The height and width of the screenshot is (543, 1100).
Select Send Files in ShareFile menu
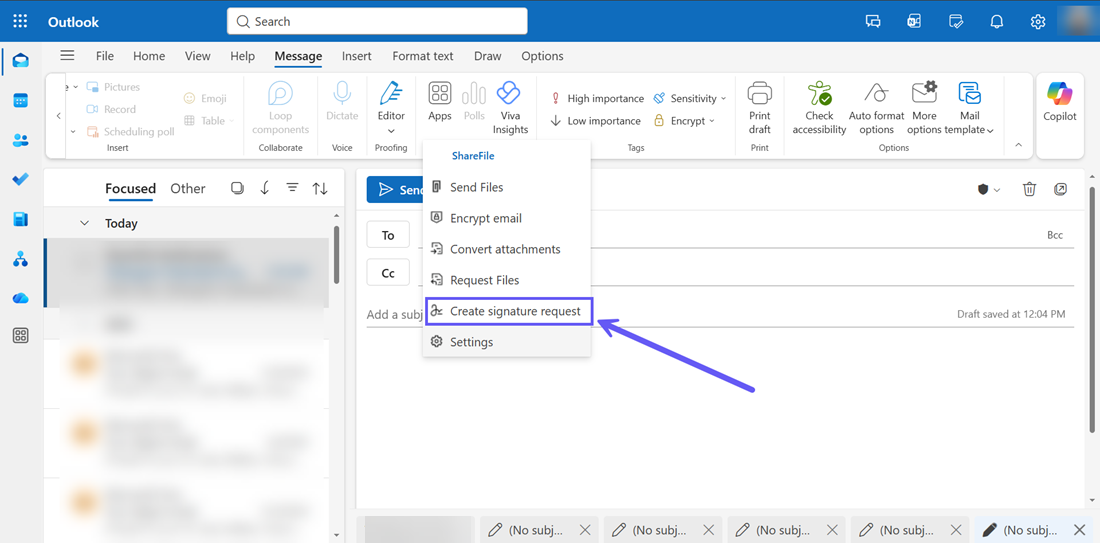click(507, 187)
